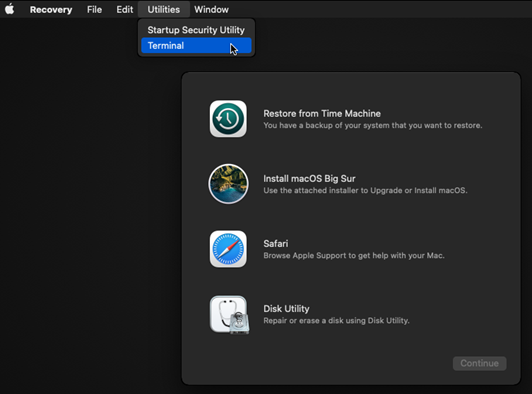Click the Continue button
Screen dimensions: 532x394
[x=479, y=363]
